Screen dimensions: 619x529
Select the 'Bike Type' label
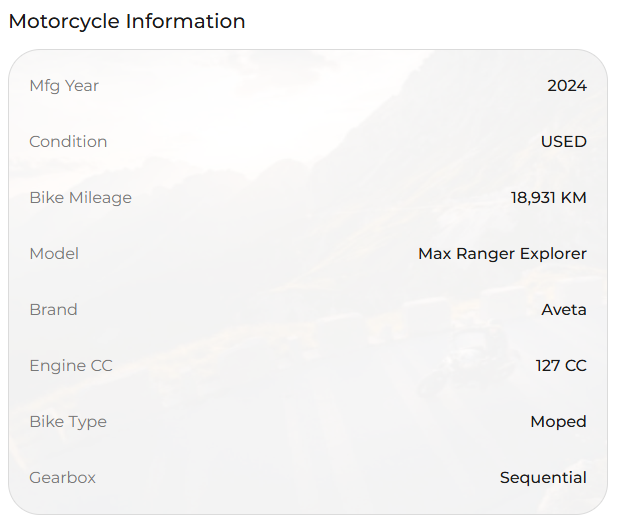pyautogui.click(x=68, y=422)
